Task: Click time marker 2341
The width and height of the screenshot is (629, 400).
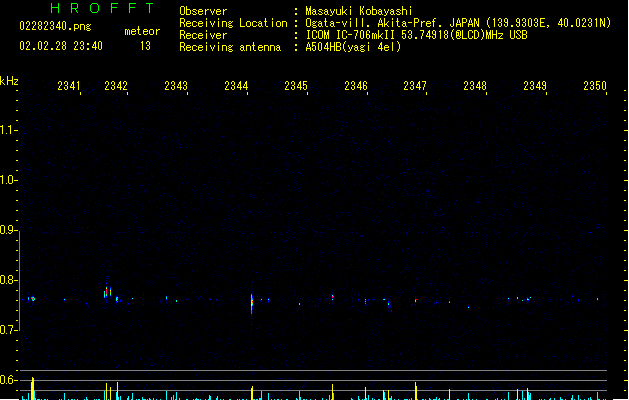Action: [x=69, y=86]
